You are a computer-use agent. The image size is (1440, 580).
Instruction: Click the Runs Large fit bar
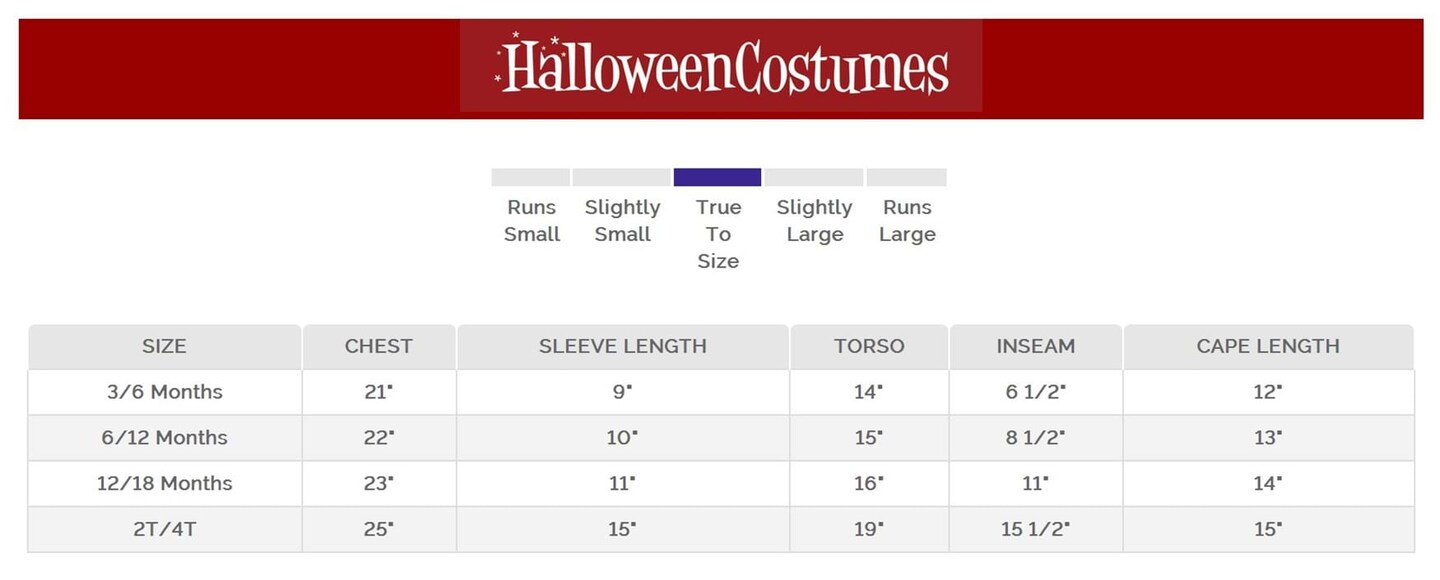(x=906, y=177)
